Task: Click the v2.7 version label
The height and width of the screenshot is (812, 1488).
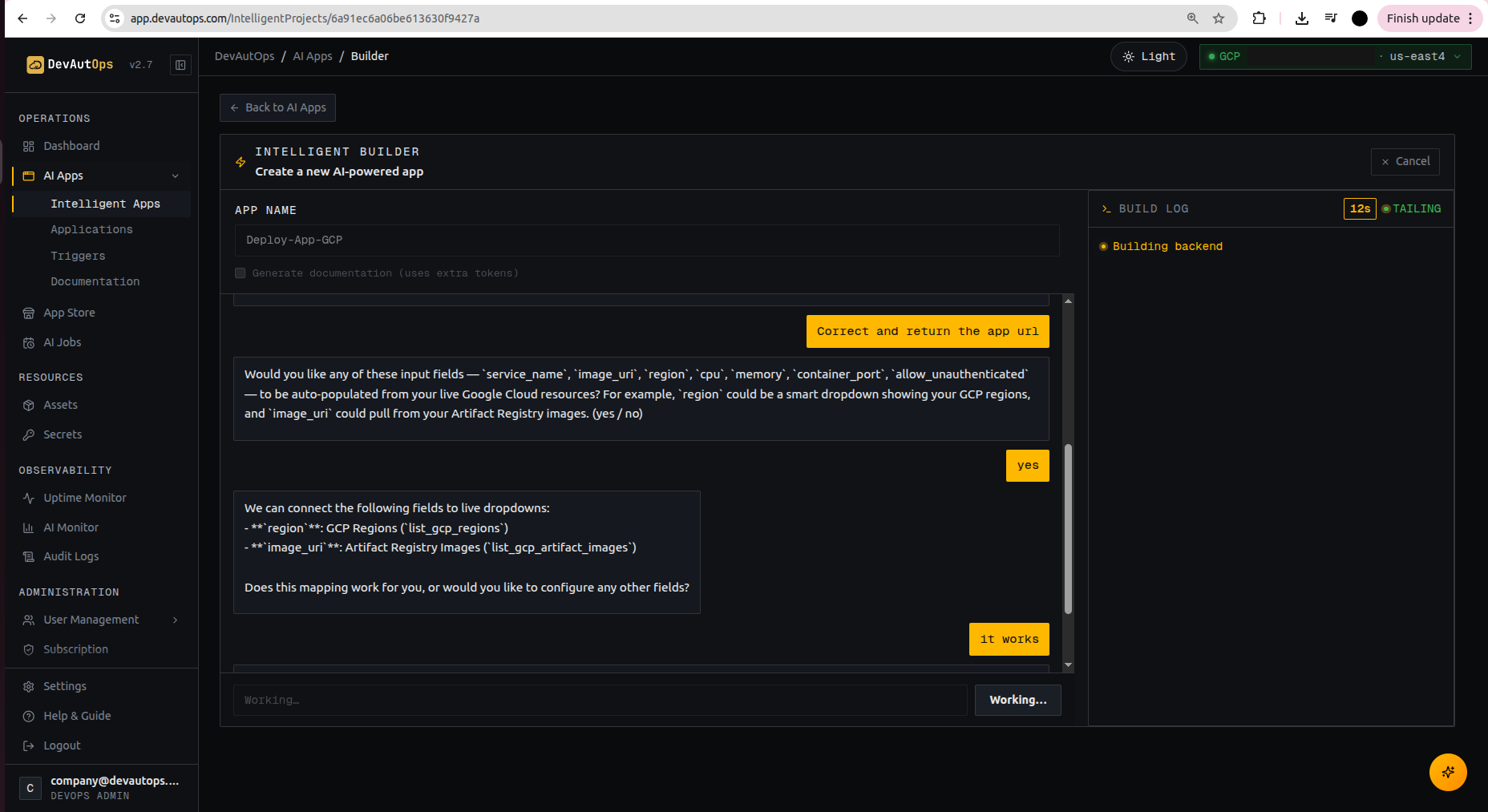Action: pos(141,65)
